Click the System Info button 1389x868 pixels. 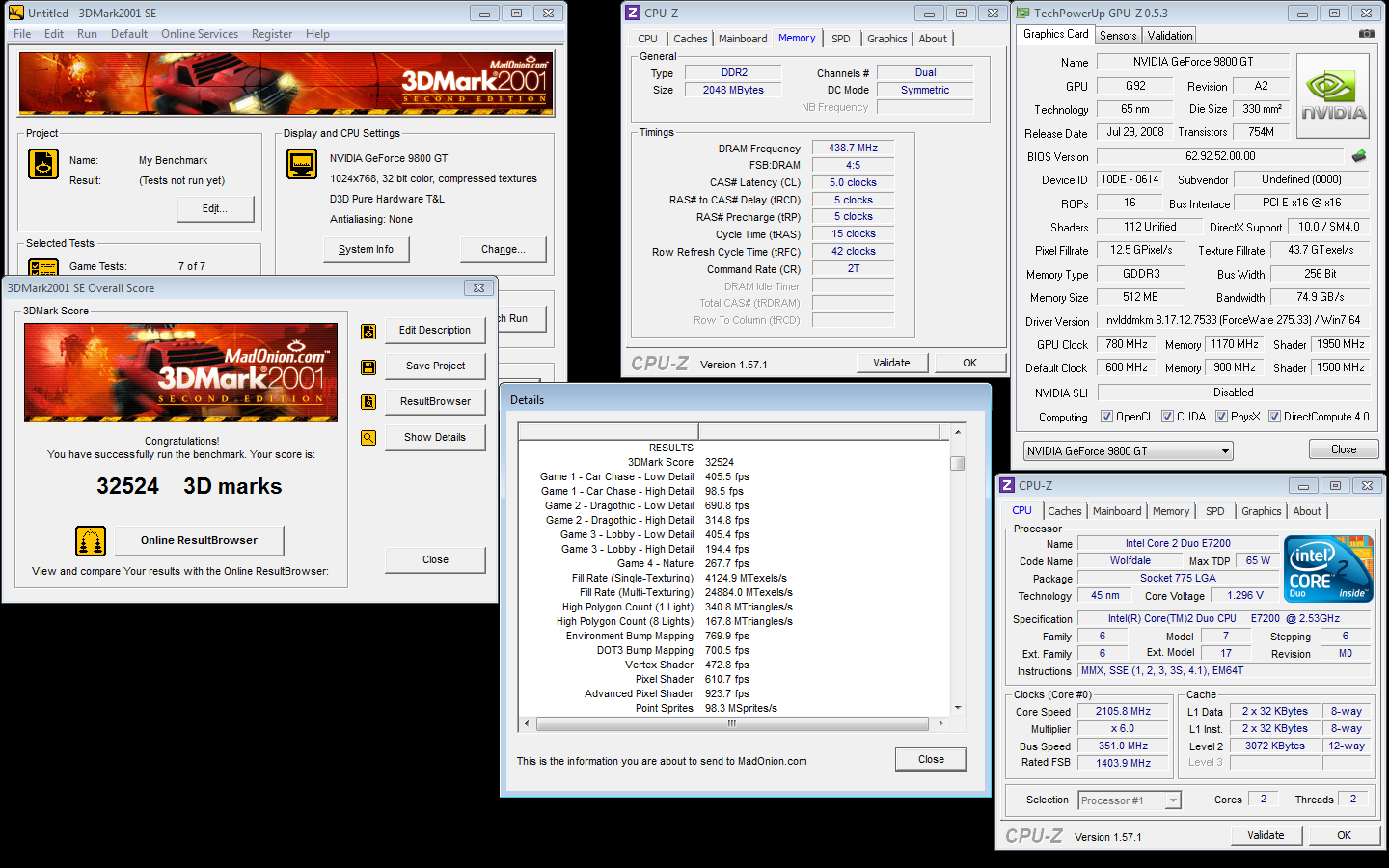[366, 249]
